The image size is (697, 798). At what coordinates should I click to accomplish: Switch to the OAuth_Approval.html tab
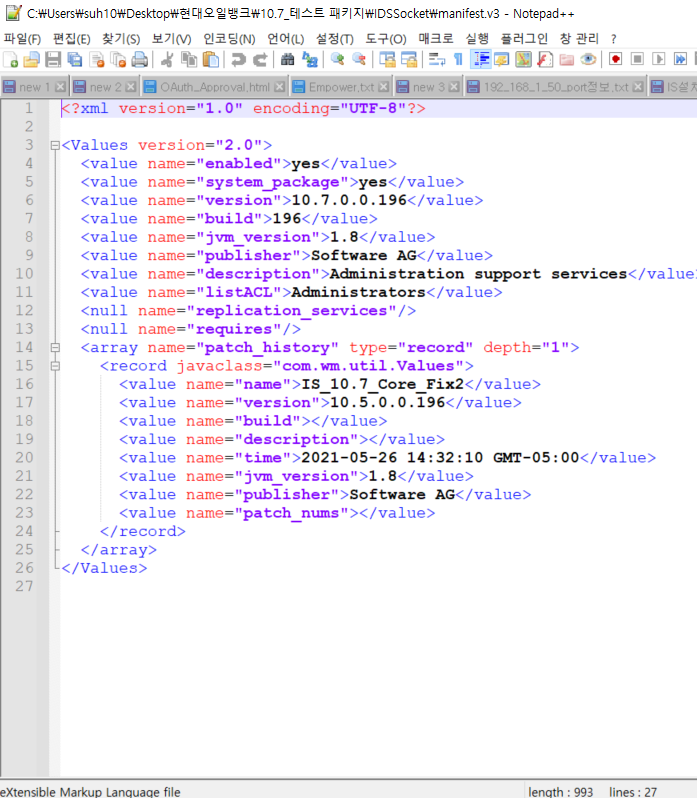(x=214, y=87)
